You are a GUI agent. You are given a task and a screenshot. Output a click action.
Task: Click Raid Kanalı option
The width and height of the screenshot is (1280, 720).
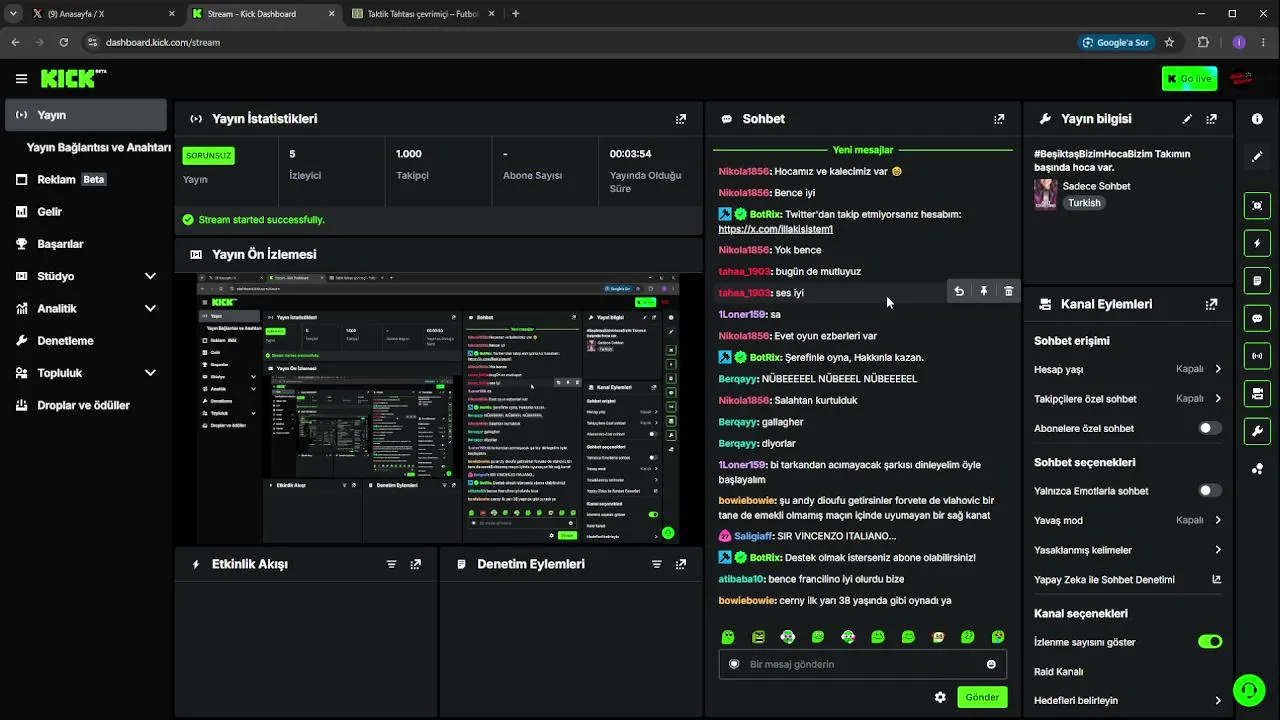[1059, 672]
